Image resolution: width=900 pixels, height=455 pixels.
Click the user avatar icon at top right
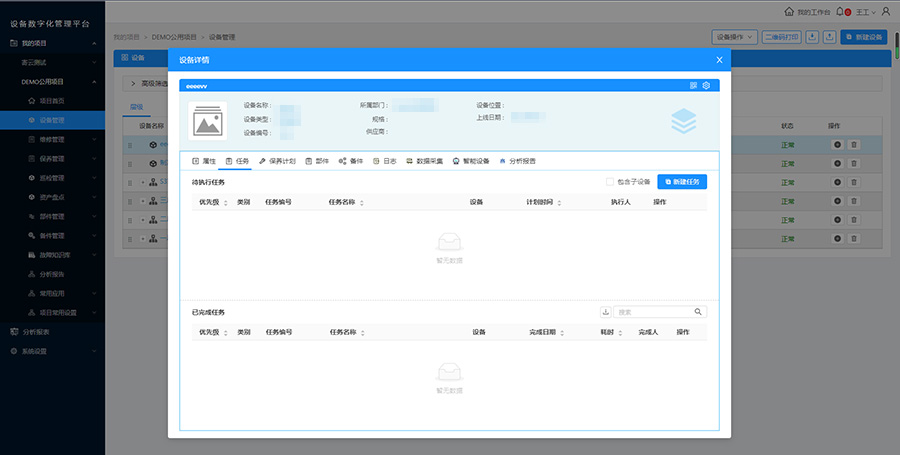885,11
